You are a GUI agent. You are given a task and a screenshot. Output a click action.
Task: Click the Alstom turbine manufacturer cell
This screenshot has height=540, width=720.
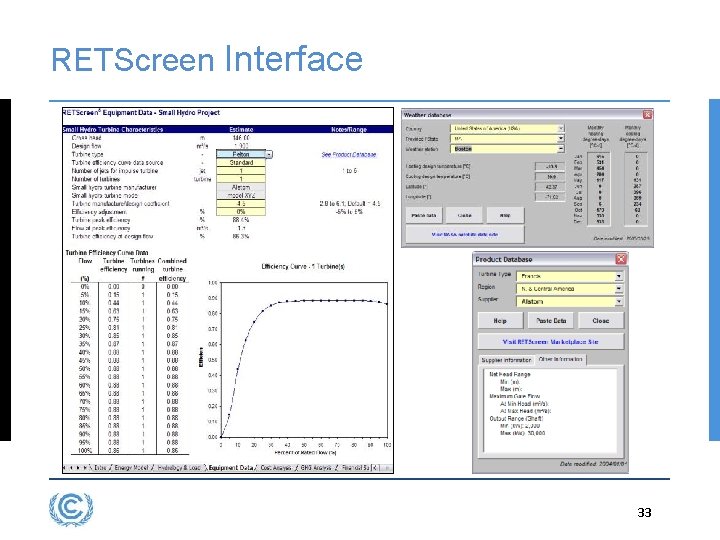click(241, 187)
